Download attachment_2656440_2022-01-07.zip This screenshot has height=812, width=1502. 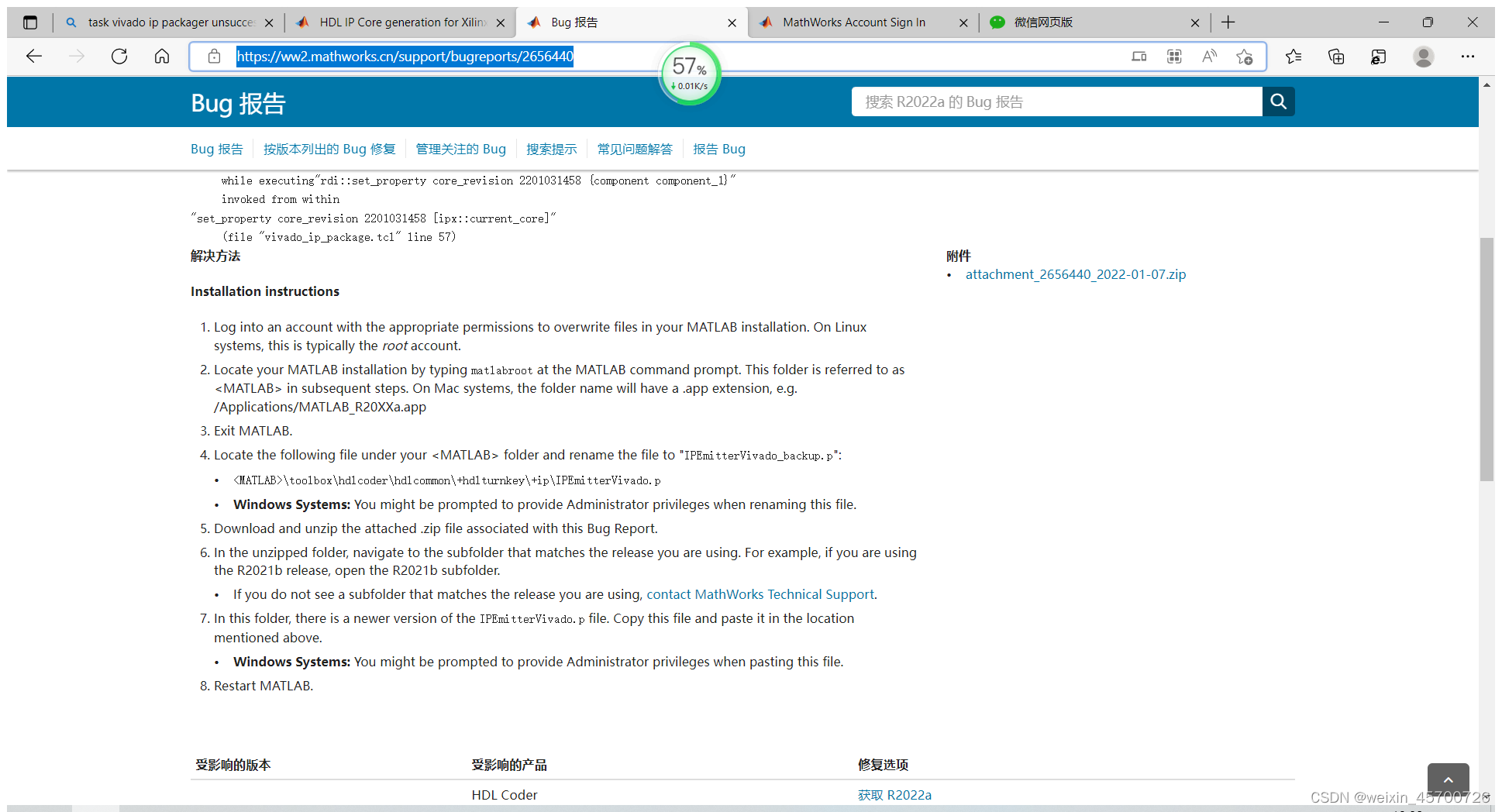(x=1076, y=274)
